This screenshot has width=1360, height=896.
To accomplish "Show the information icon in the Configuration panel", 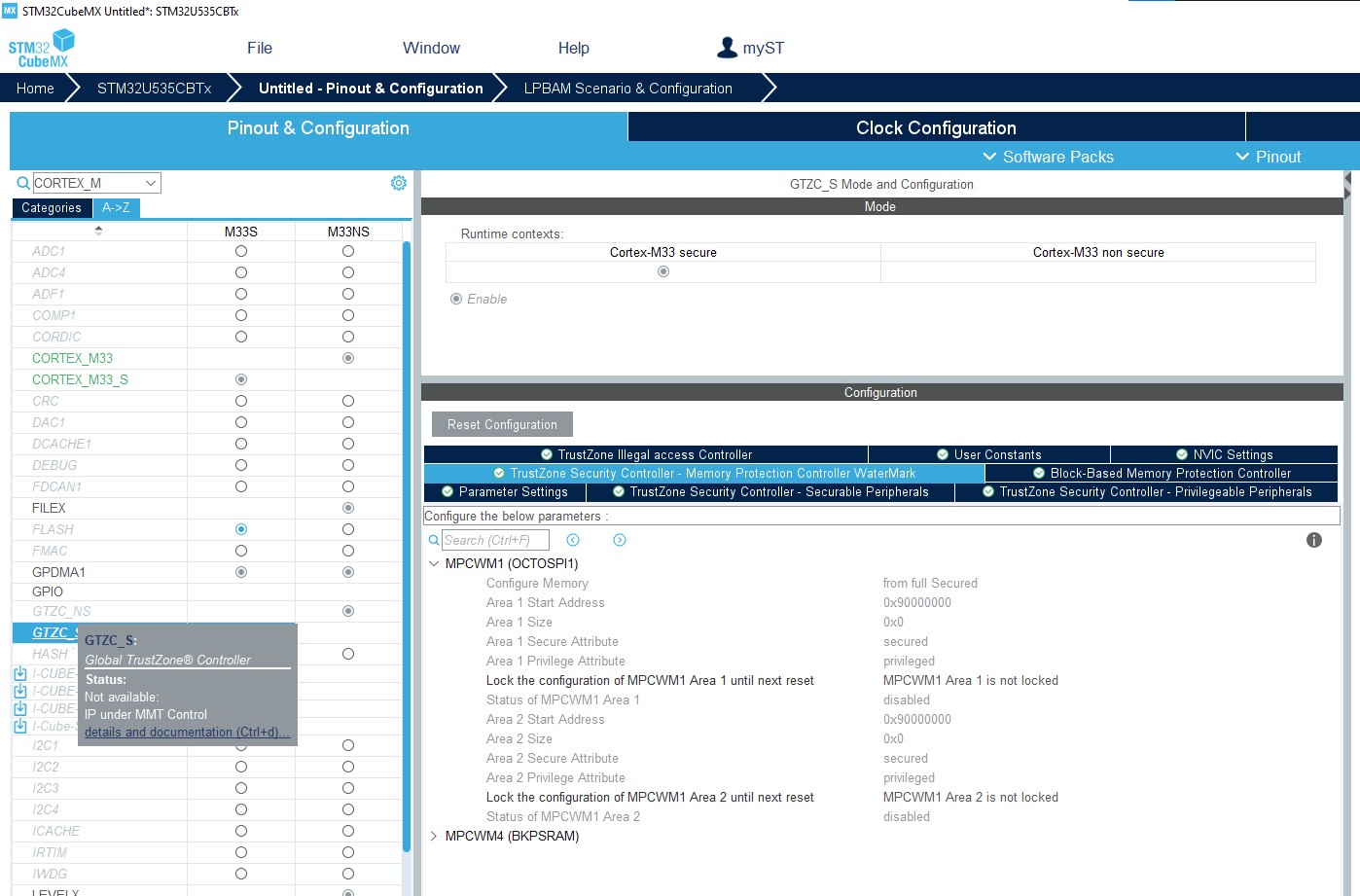I will click(1314, 540).
